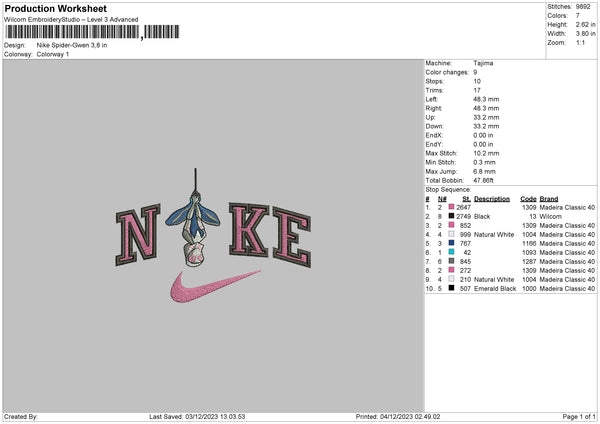Click the 'Created By:' footer label

pyautogui.click(x=21, y=416)
